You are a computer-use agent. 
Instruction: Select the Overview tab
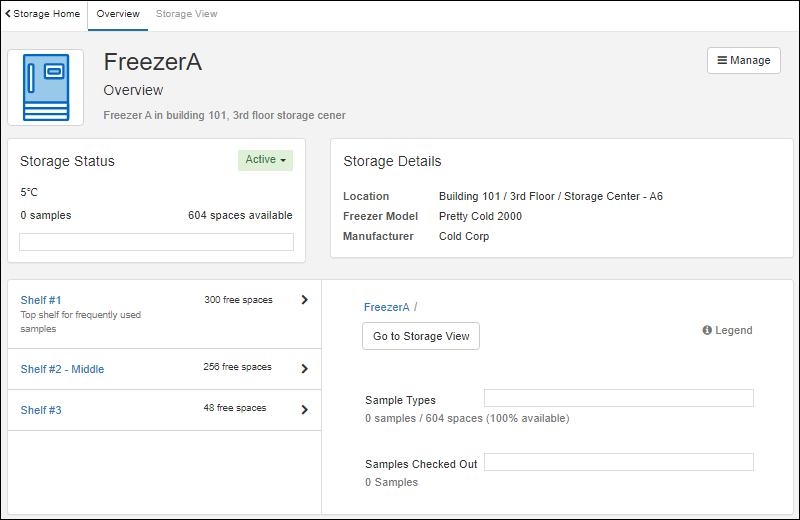(118, 14)
